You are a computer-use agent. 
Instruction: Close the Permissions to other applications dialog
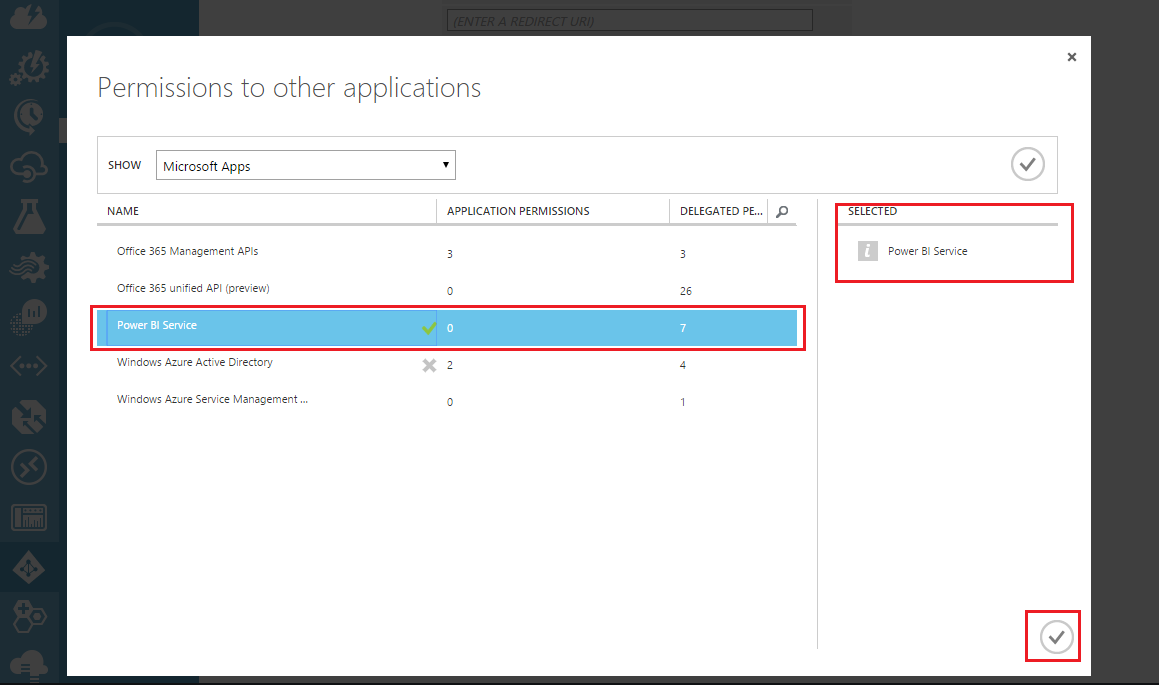coord(1072,57)
